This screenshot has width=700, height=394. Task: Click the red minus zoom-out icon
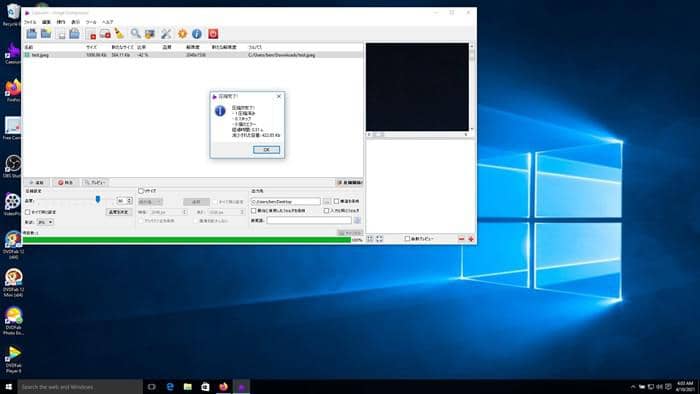click(462, 239)
